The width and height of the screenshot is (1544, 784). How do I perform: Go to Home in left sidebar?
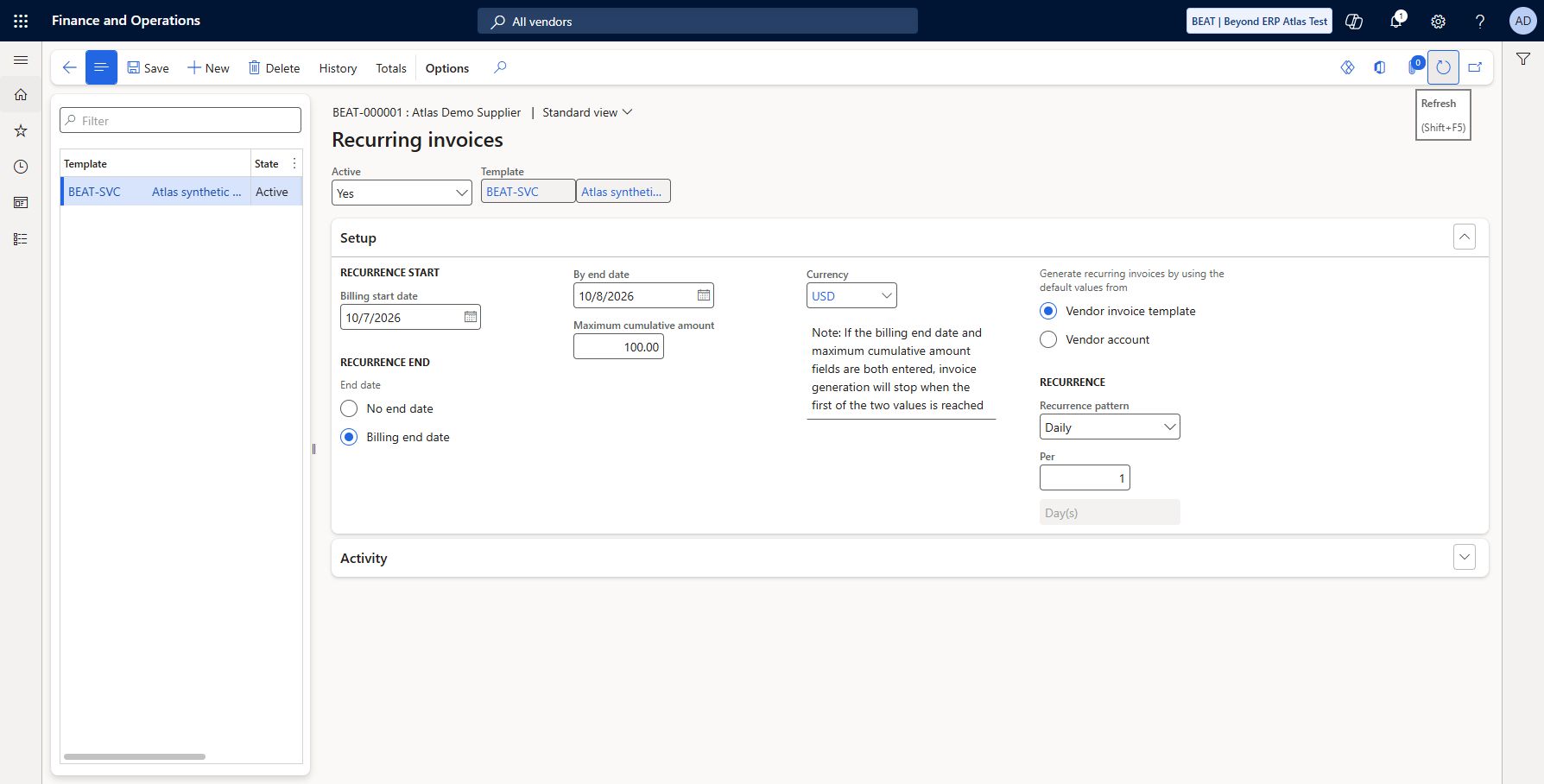(x=21, y=95)
